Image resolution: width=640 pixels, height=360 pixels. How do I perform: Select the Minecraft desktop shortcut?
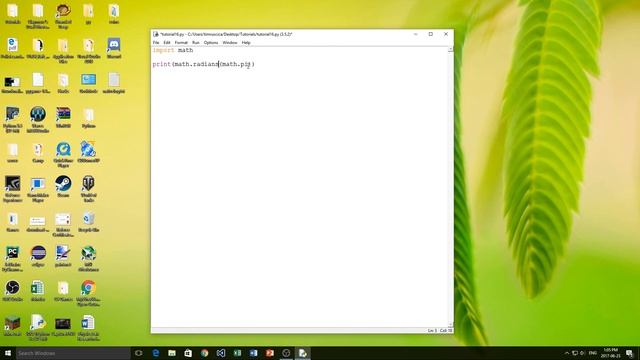[13, 326]
